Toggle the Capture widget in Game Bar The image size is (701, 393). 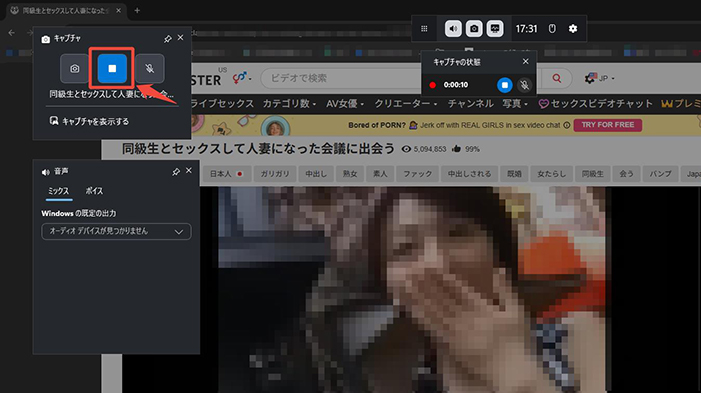474,29
